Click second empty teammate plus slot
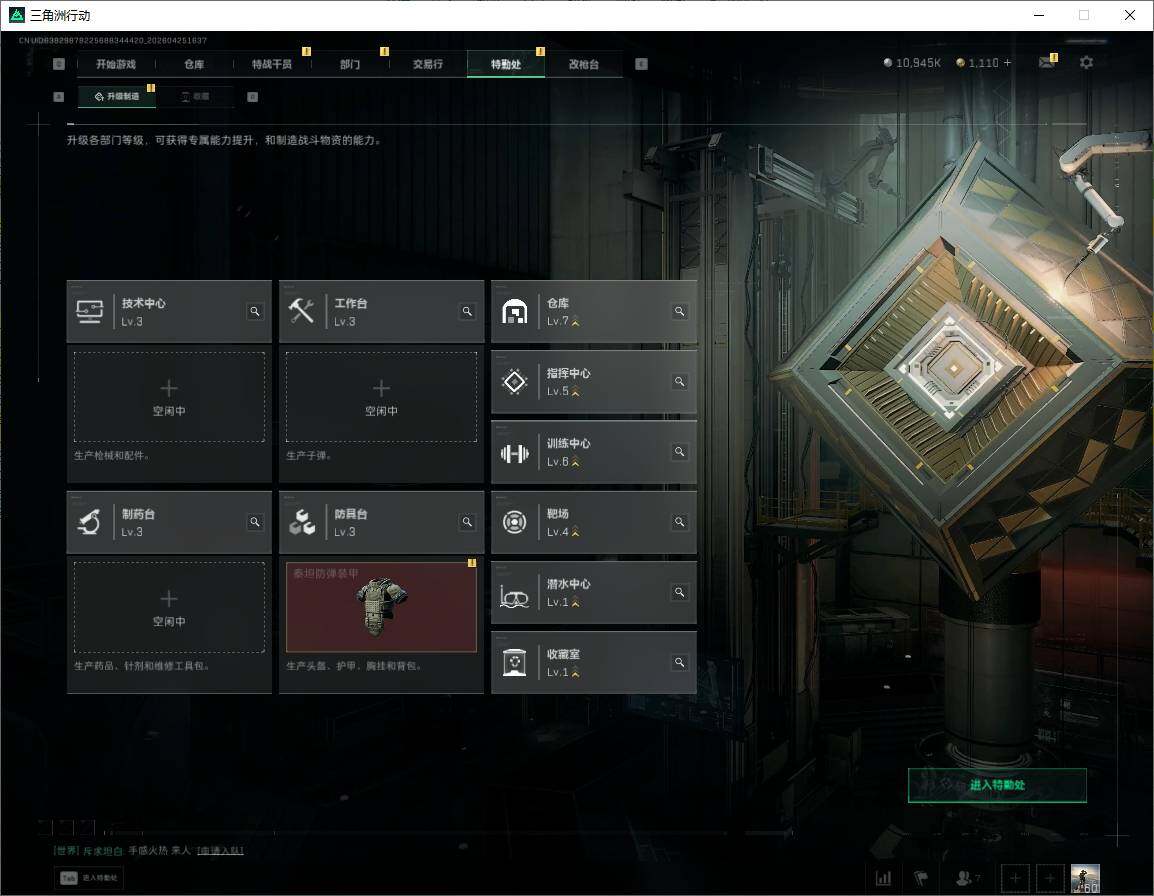This screenshot has width=1154, height=896. pos(1050,878)
